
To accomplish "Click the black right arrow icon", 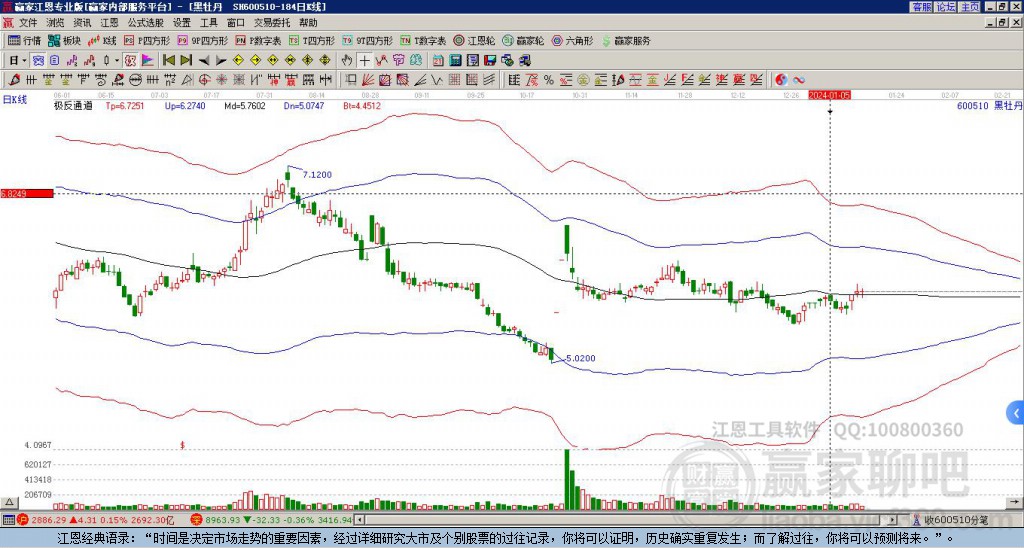I will point(221,61).
